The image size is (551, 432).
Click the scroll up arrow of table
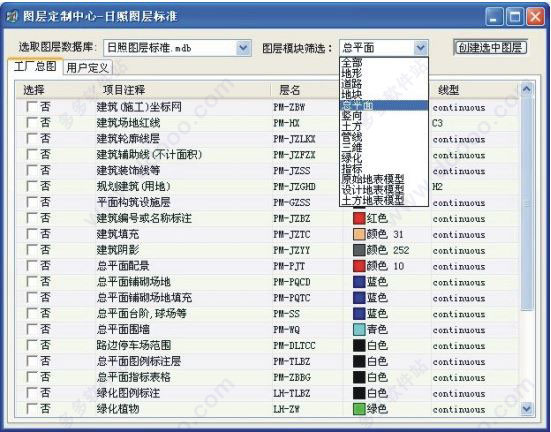tap(526, 89)
